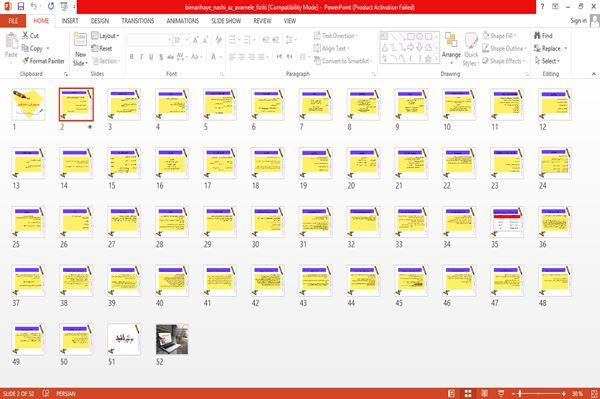Expand the Layout dropdown
Image resolution: width=600 pixels, height=399 pixels.
point(105,36)
